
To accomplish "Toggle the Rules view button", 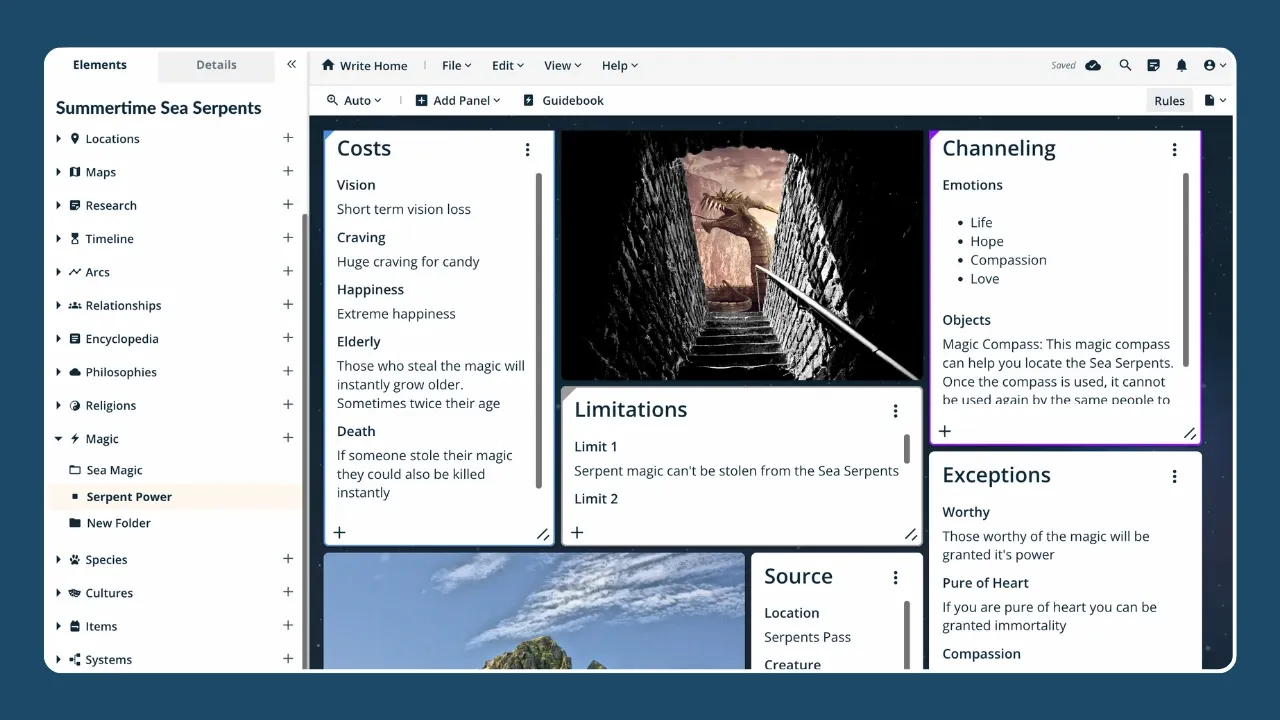I will 1169,101.
